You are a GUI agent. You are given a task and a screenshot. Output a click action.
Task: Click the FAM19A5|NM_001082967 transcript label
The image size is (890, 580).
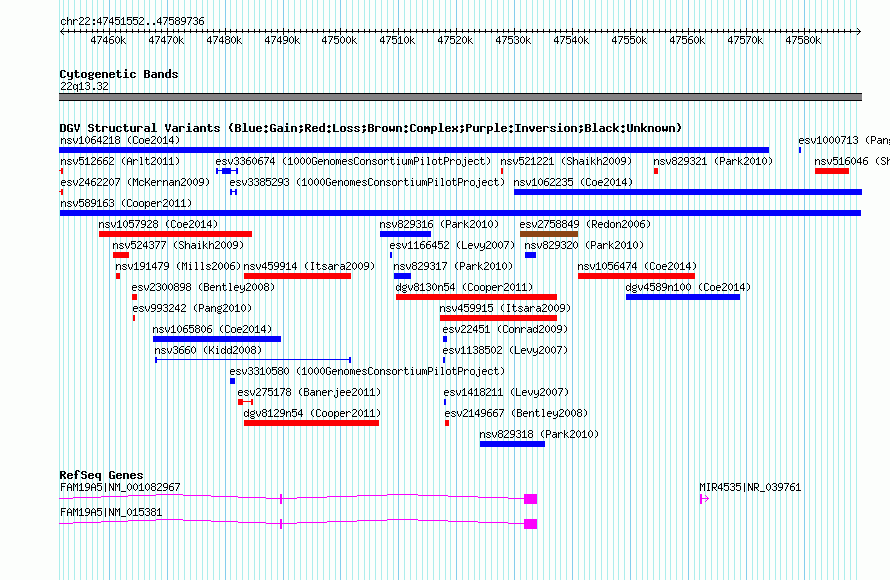(x=120, y=487)
